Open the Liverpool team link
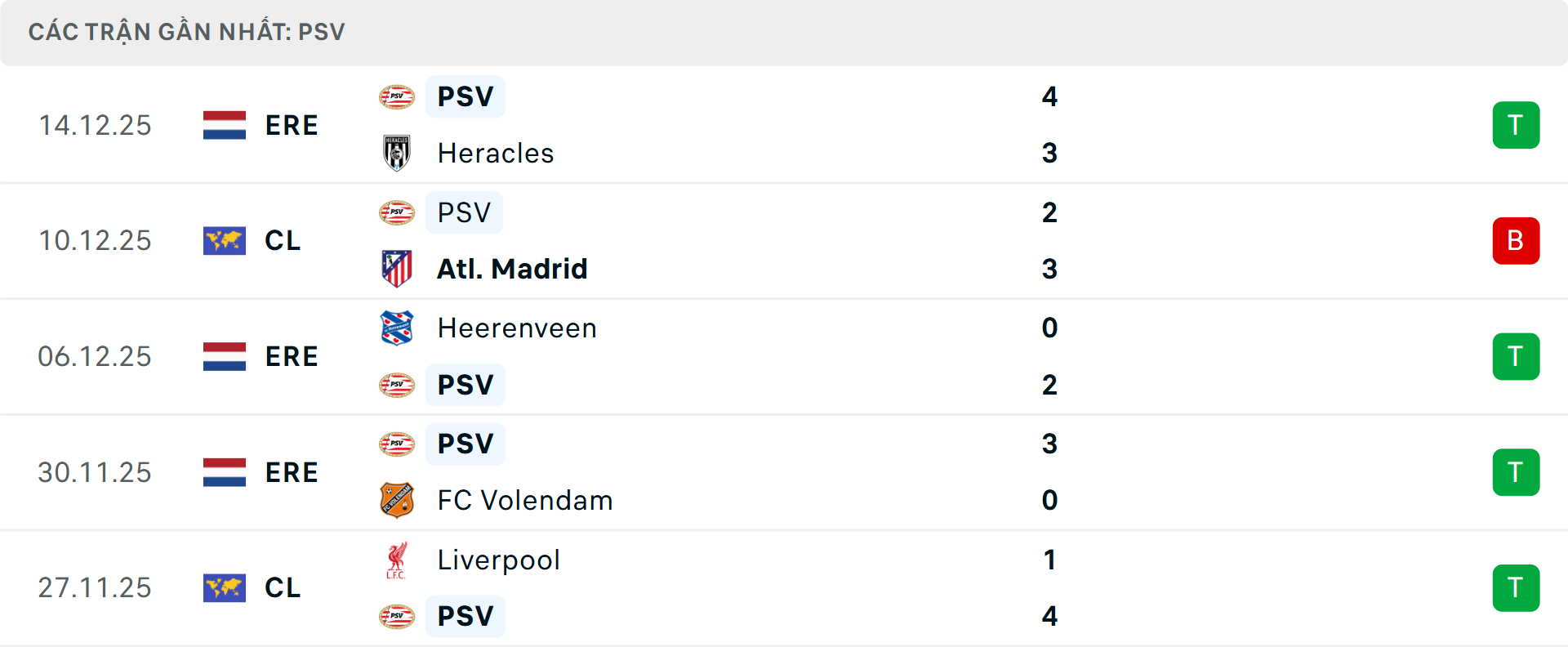The height and width of the screenshot is (647, 1568). 498,560
